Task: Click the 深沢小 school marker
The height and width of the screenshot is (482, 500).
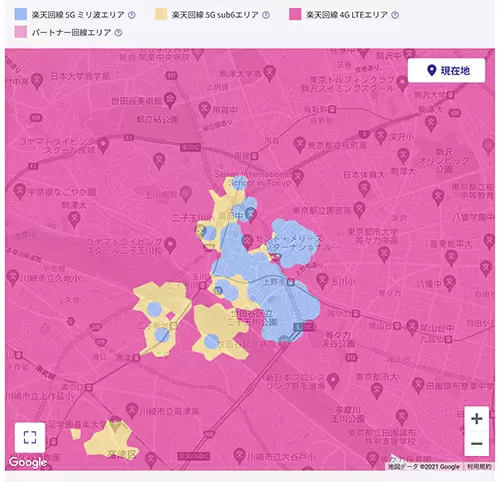Action: [x=381, y=136]
